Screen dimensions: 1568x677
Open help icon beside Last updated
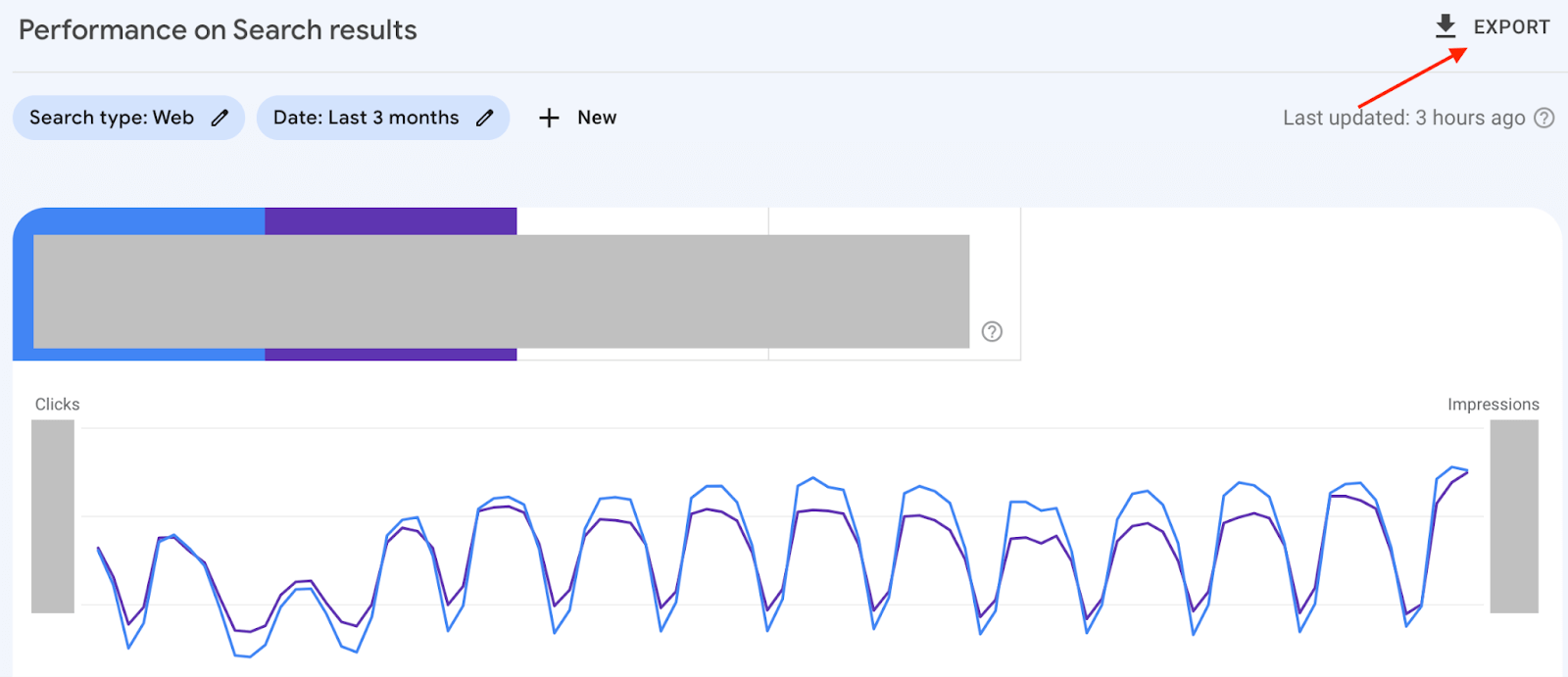pos(1544,118)
